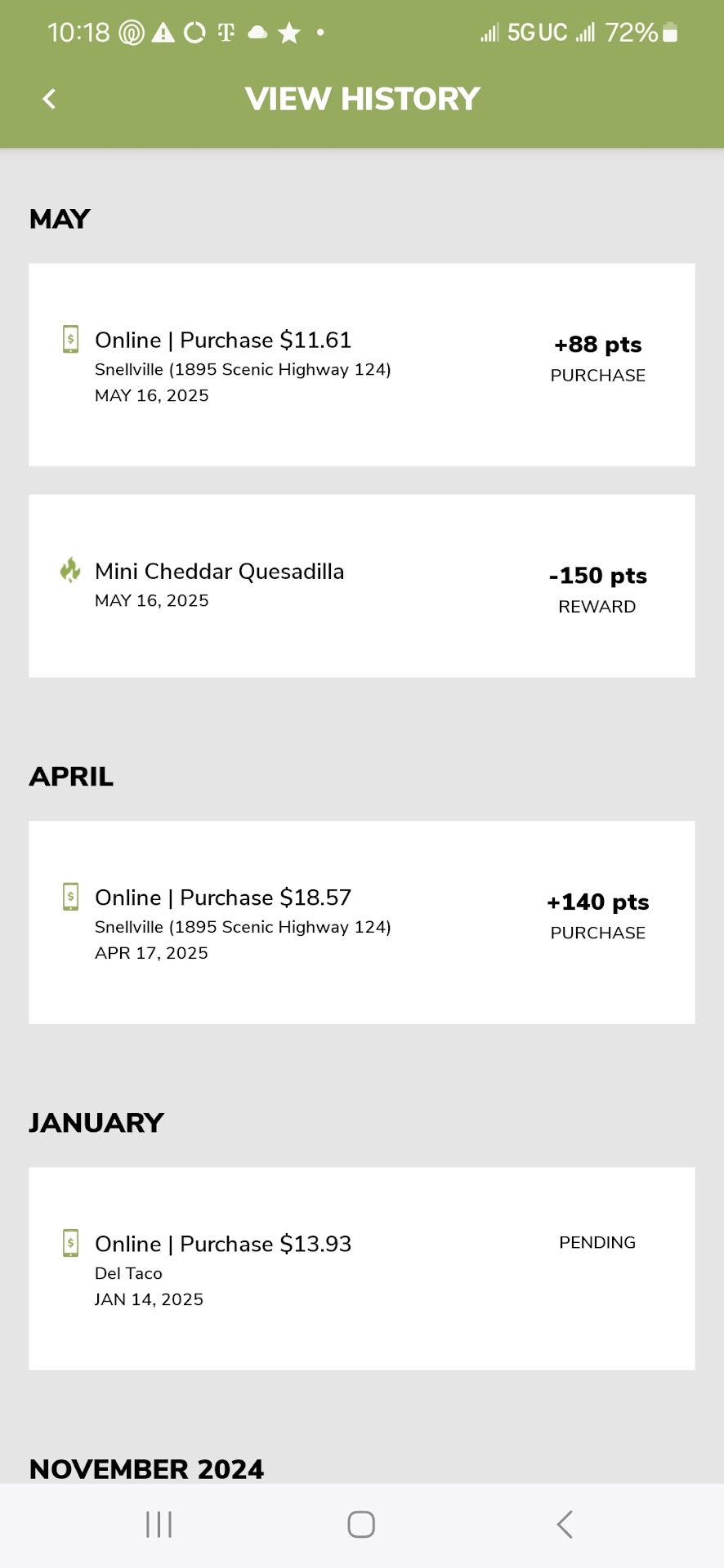Tap the +88 pts label
The width and height of the screenshot is (724, 1568).
[597, 345]
